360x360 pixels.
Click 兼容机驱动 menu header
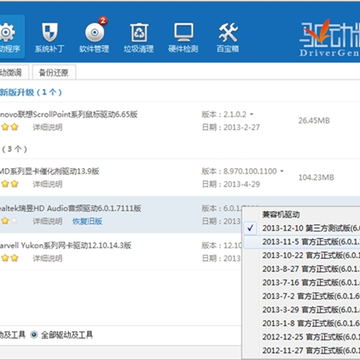[x=281, y=214]
